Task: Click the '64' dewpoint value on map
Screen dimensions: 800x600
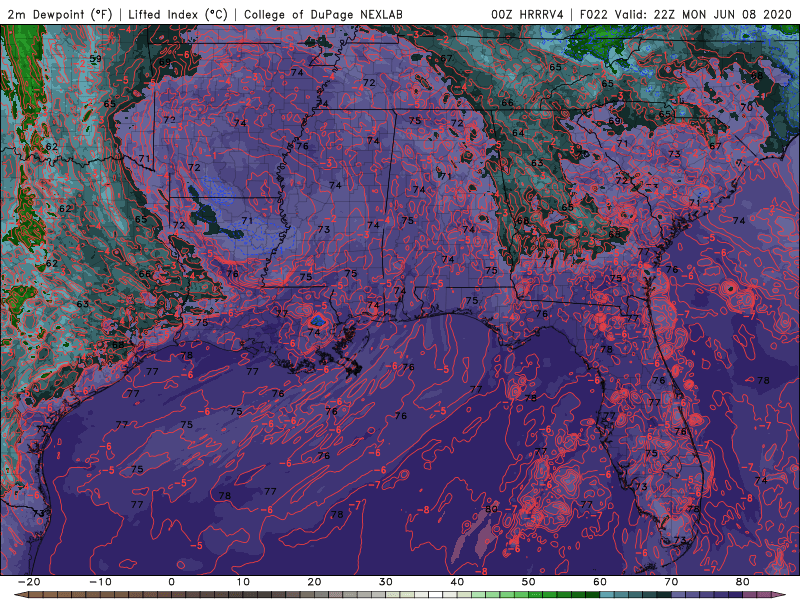Action: (518, 133)
